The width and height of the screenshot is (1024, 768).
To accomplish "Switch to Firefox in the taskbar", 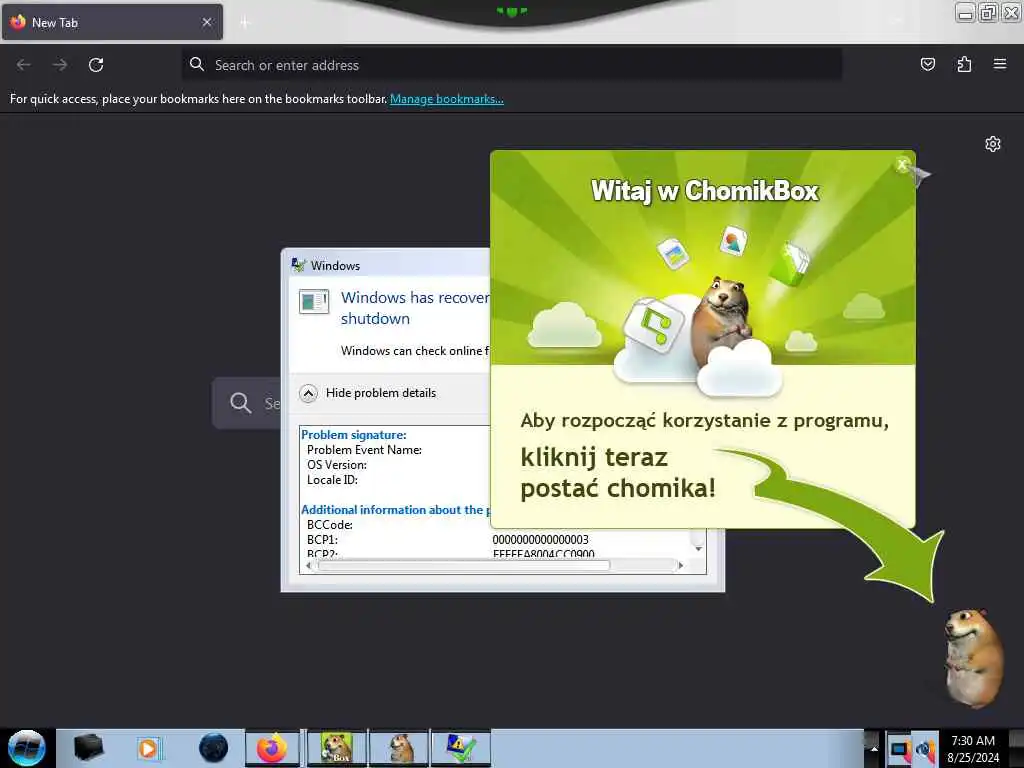I will point(272,748).
